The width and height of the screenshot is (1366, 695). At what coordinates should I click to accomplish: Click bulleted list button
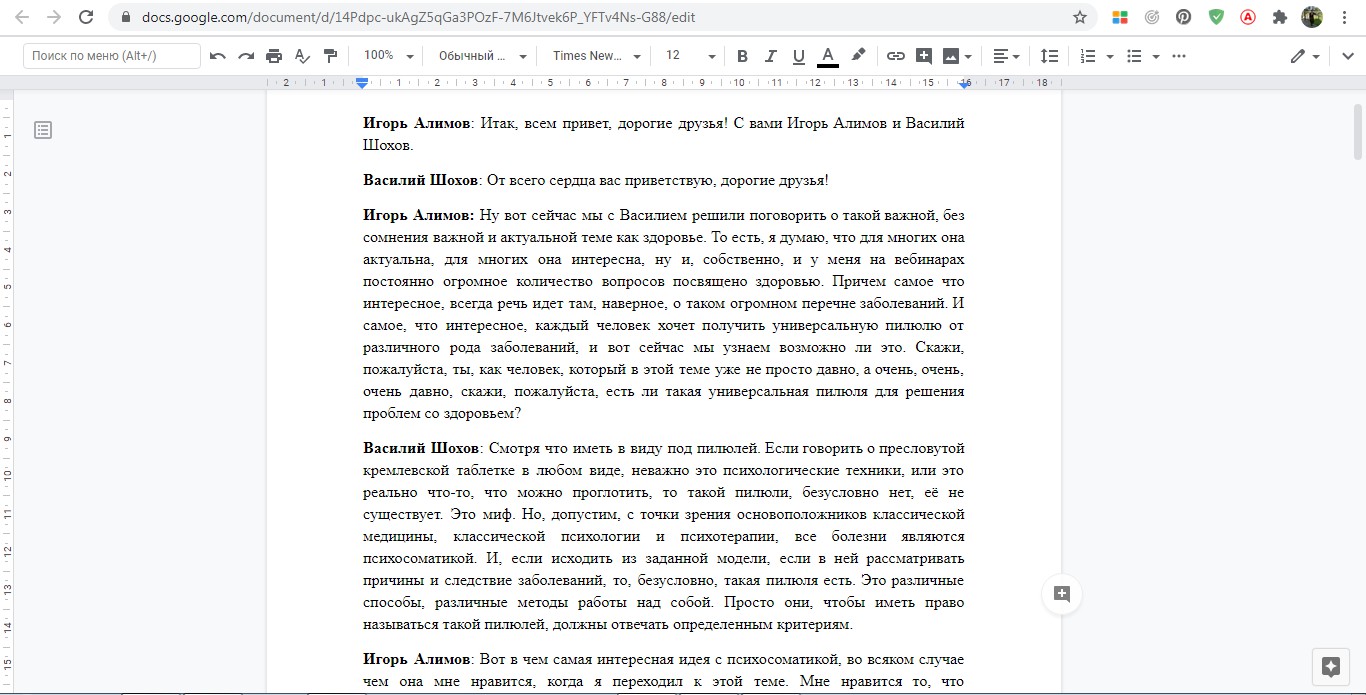pos(1134,56)
